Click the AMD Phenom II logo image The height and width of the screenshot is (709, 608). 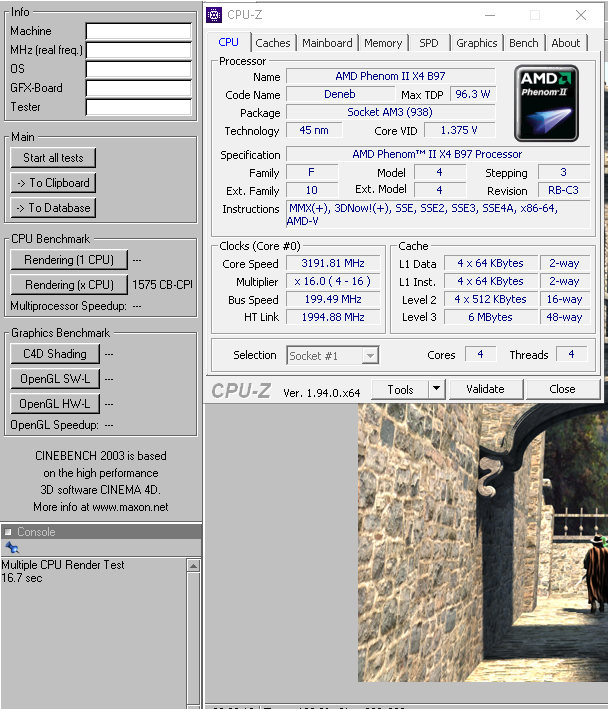[546, 103]
